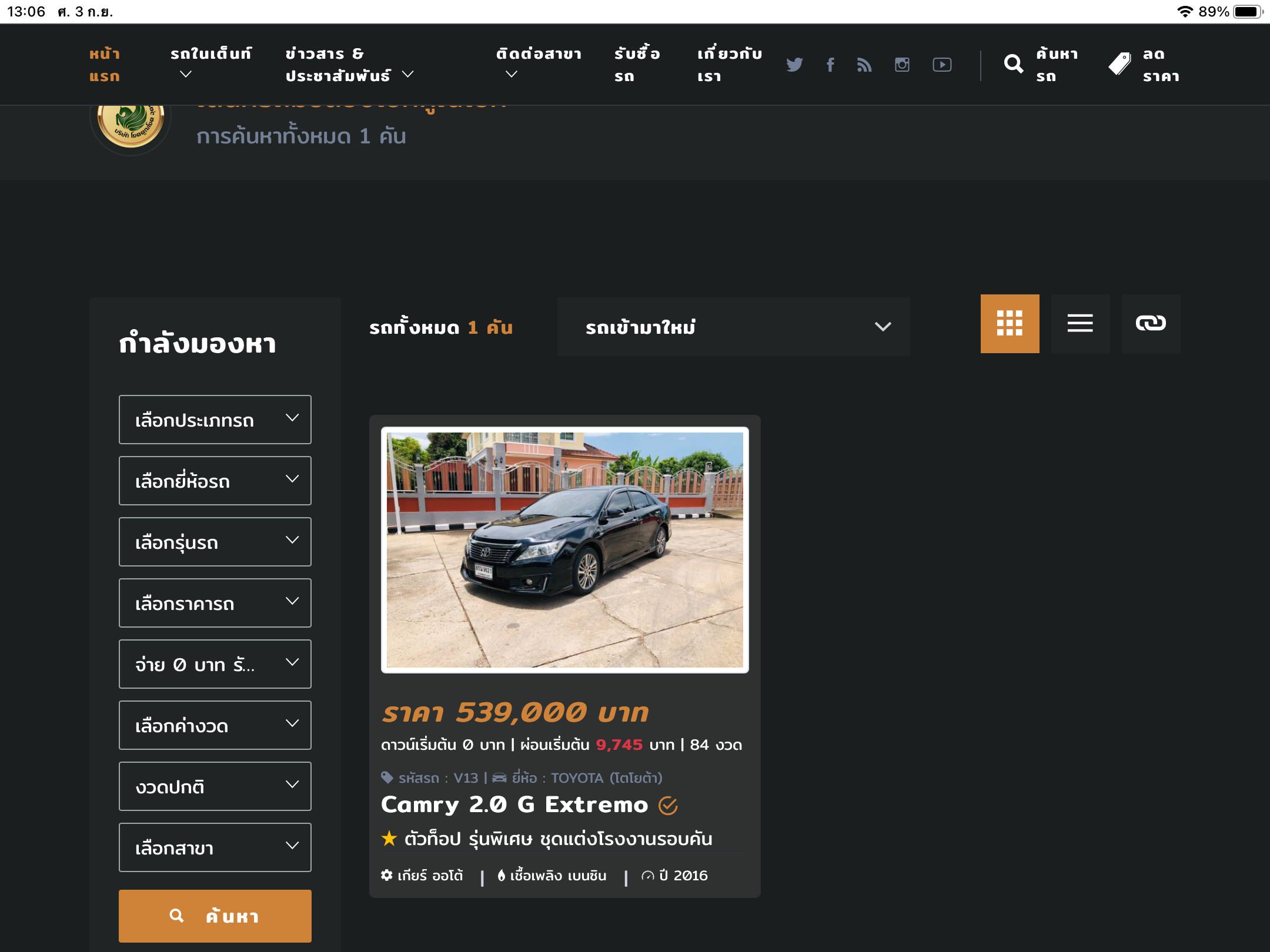Expand the car brand dropdown
Screen dimensions: 1270x952
click(x=215, y=481)
